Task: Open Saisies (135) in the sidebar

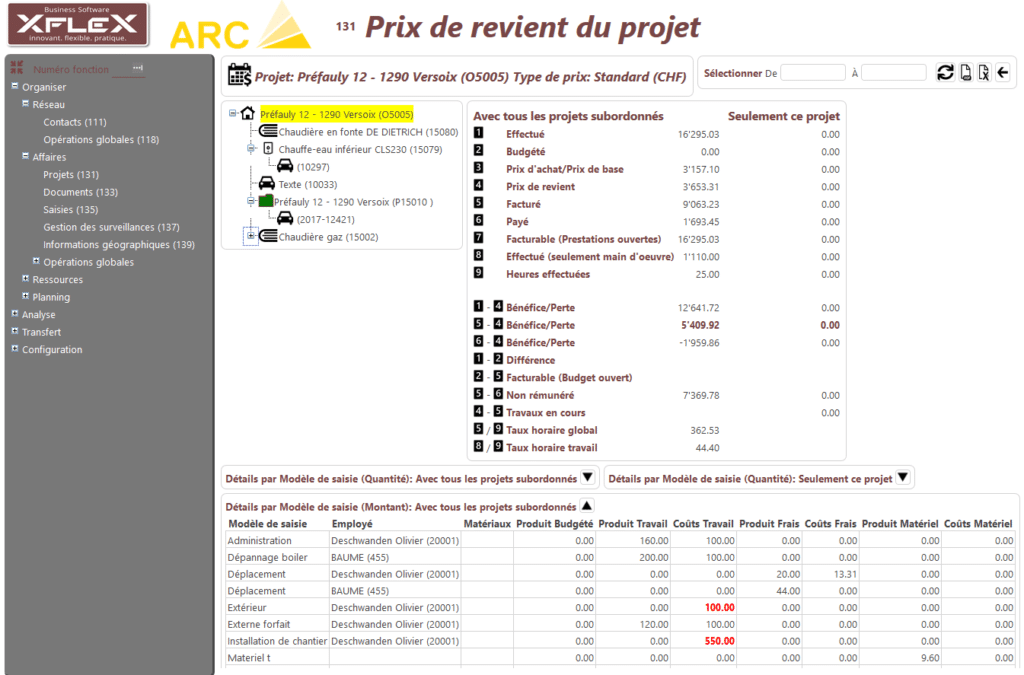Action: click(x=71, y=210)
